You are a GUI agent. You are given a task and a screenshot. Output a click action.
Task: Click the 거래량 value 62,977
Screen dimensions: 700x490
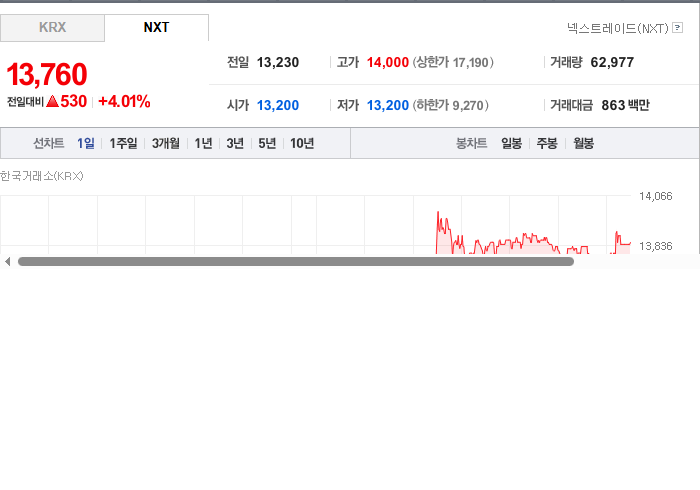[612, 62]
